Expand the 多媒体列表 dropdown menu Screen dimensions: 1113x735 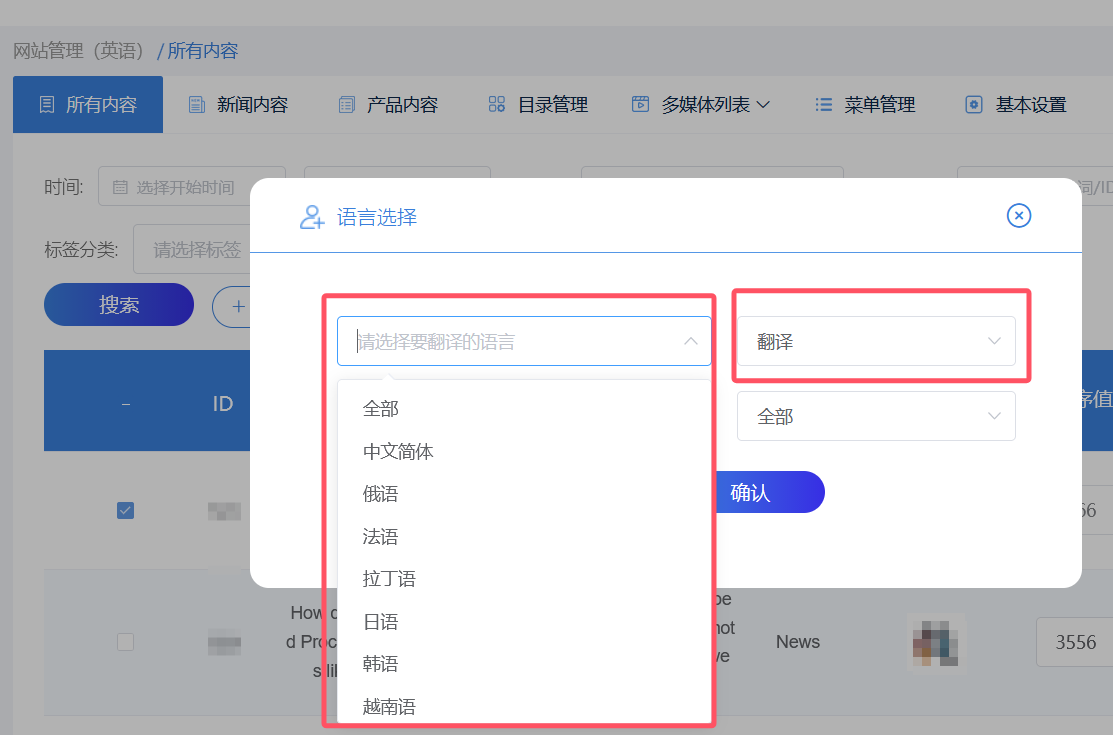[x=700, y=105]
